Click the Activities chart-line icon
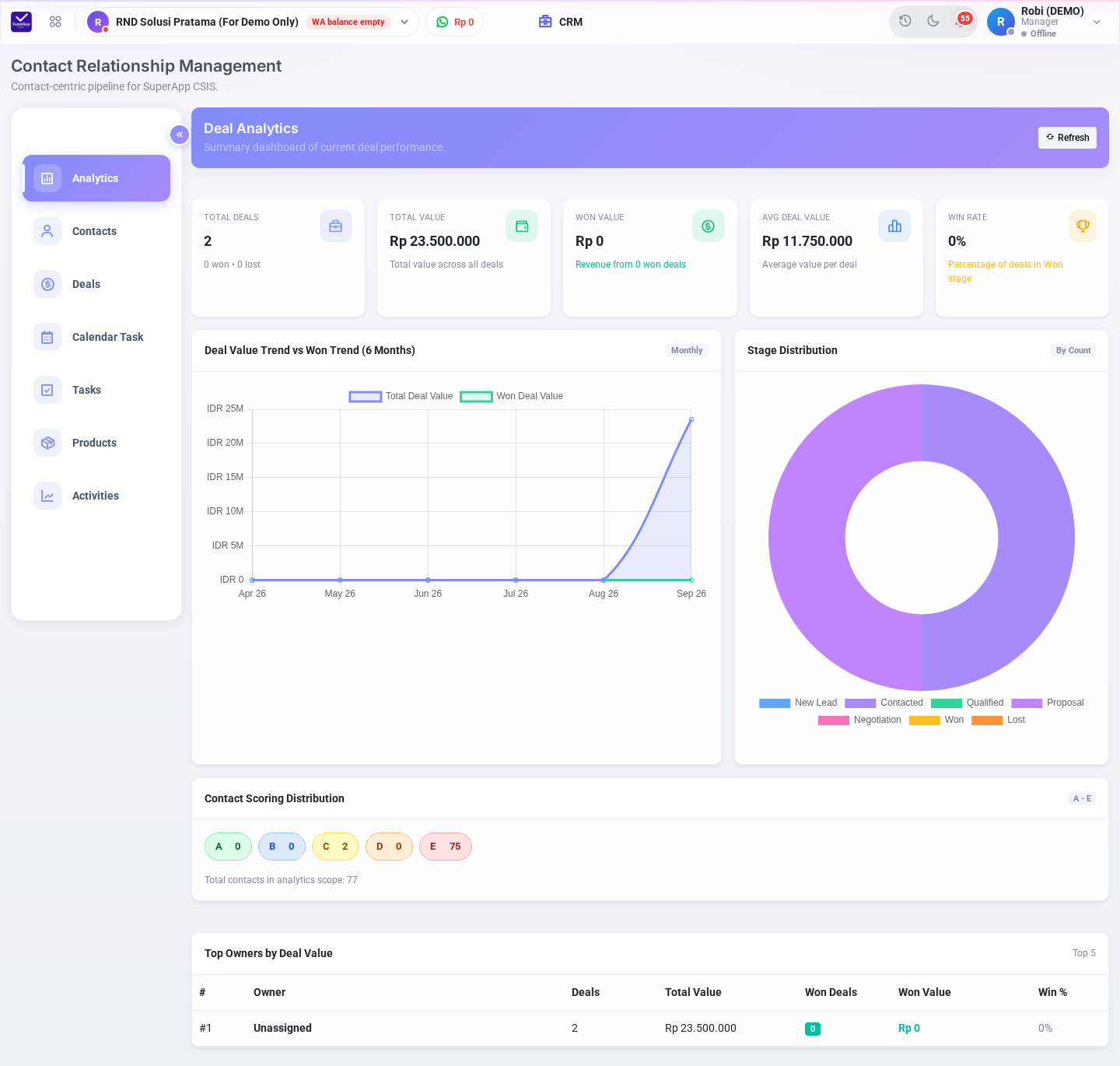 pos(47,496)
